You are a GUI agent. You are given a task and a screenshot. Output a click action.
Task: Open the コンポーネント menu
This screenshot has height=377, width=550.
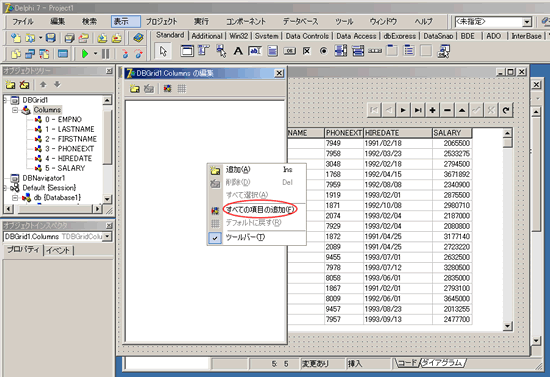[x=246, y=22]
